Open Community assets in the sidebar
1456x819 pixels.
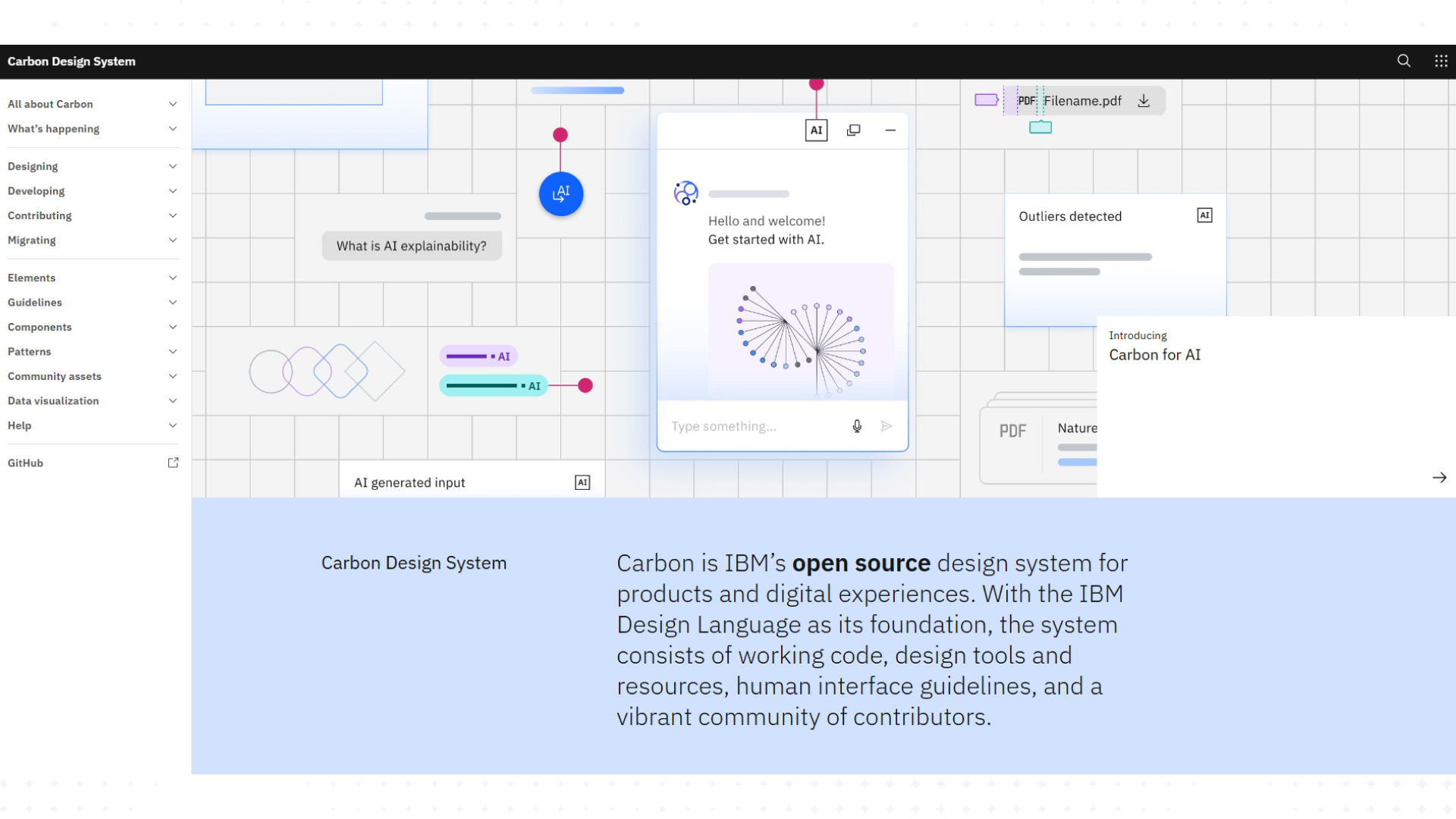click(x=93, y=376)
